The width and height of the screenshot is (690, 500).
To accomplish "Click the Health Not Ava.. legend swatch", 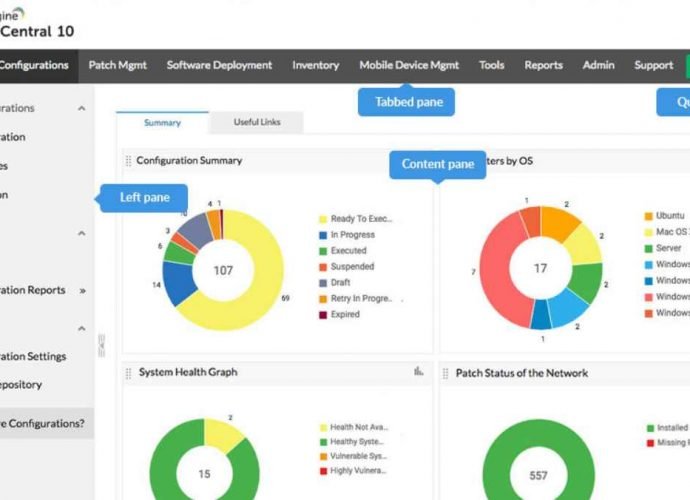I will pyautogui.click(x=323, y=427).
